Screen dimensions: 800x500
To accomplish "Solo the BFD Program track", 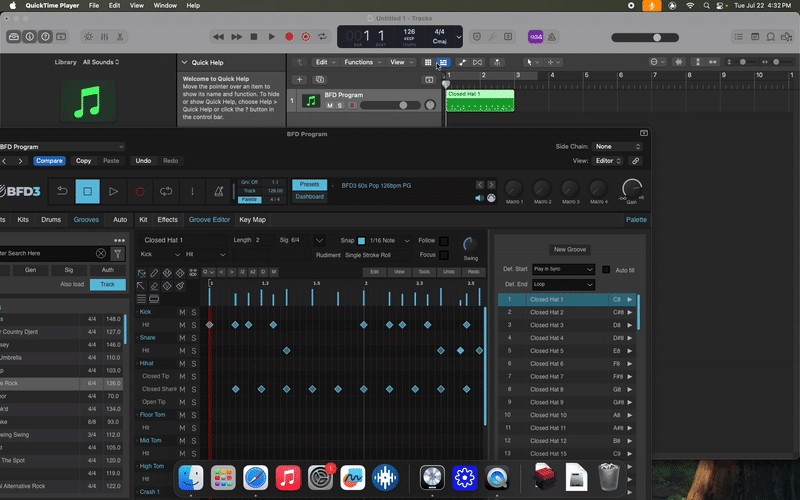I will [x=340, y=106].
